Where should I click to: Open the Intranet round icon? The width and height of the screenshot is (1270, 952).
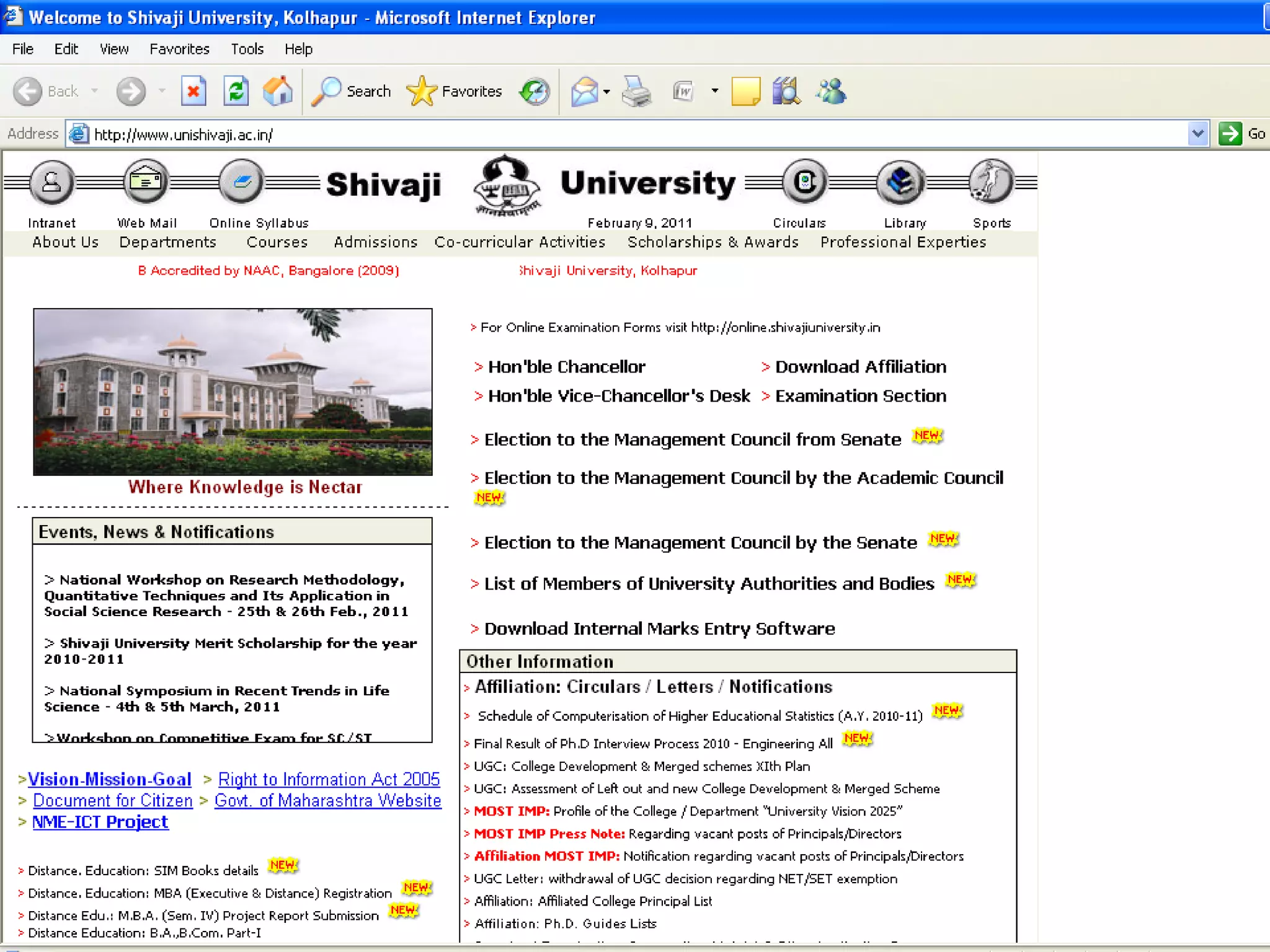(x=51, y=182)
